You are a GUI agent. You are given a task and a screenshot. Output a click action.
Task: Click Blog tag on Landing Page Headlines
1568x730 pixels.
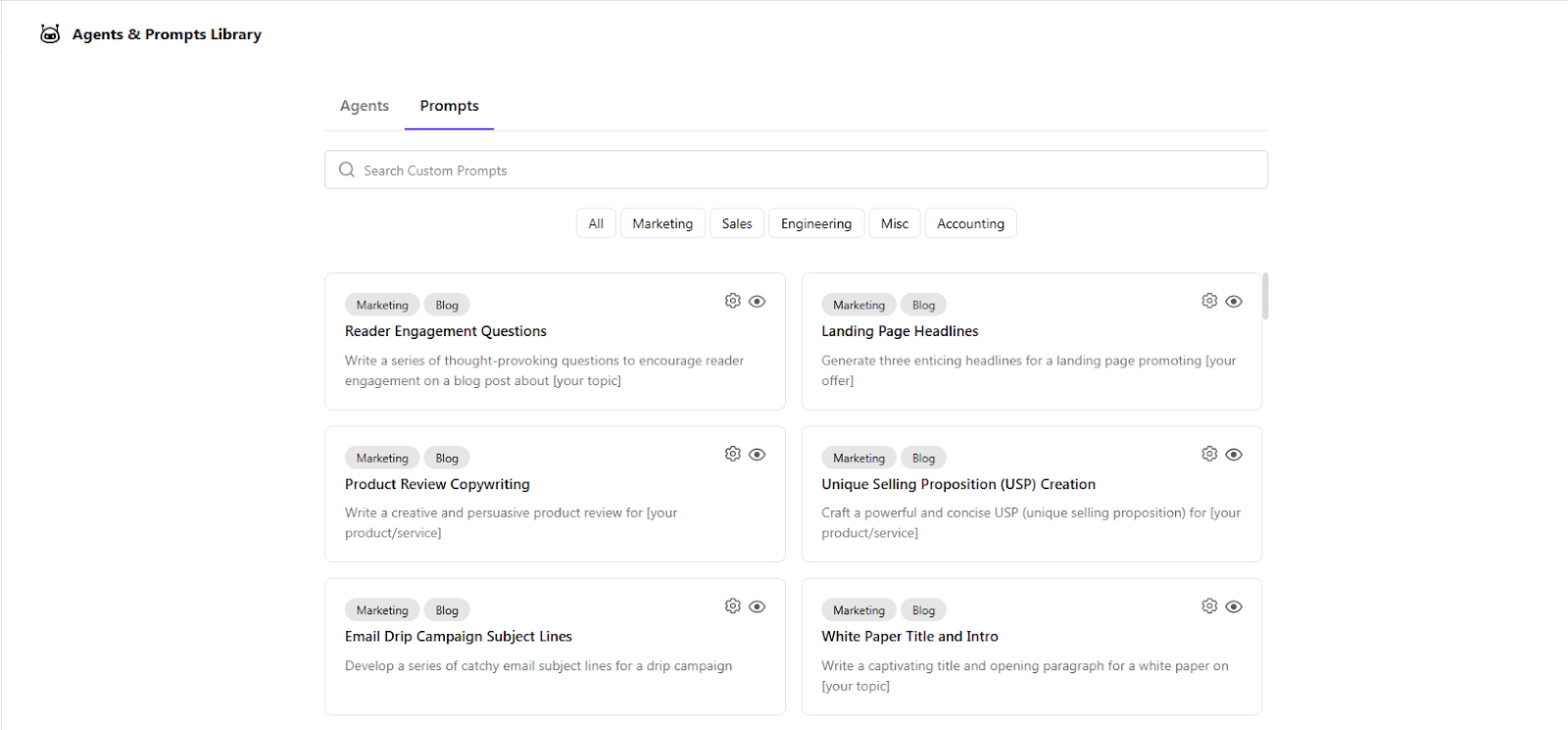coord(923,305)
